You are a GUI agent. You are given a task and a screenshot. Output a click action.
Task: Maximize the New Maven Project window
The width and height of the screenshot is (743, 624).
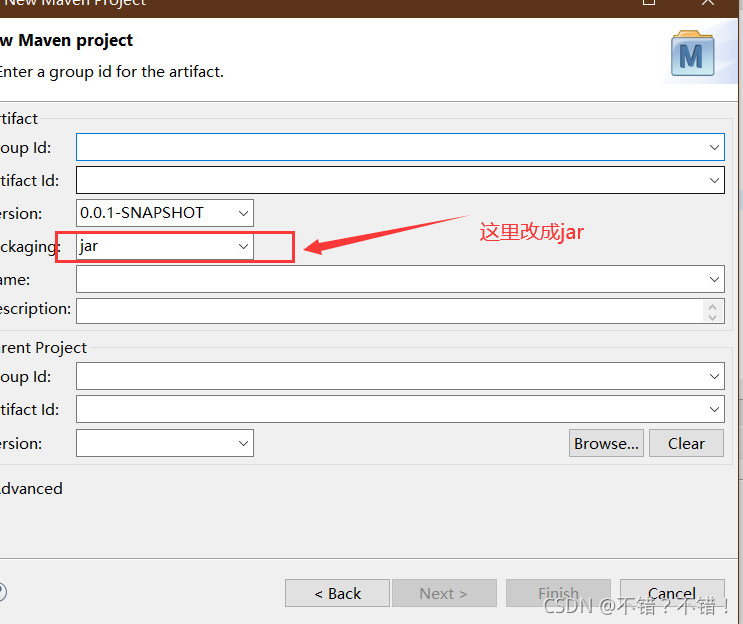(649, 2)
